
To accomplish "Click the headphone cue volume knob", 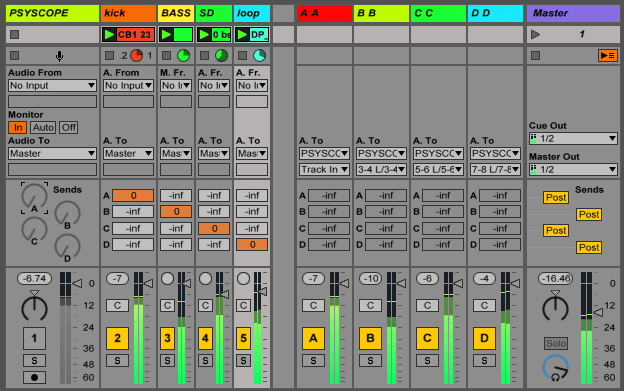I will click(x=556, y=368).
